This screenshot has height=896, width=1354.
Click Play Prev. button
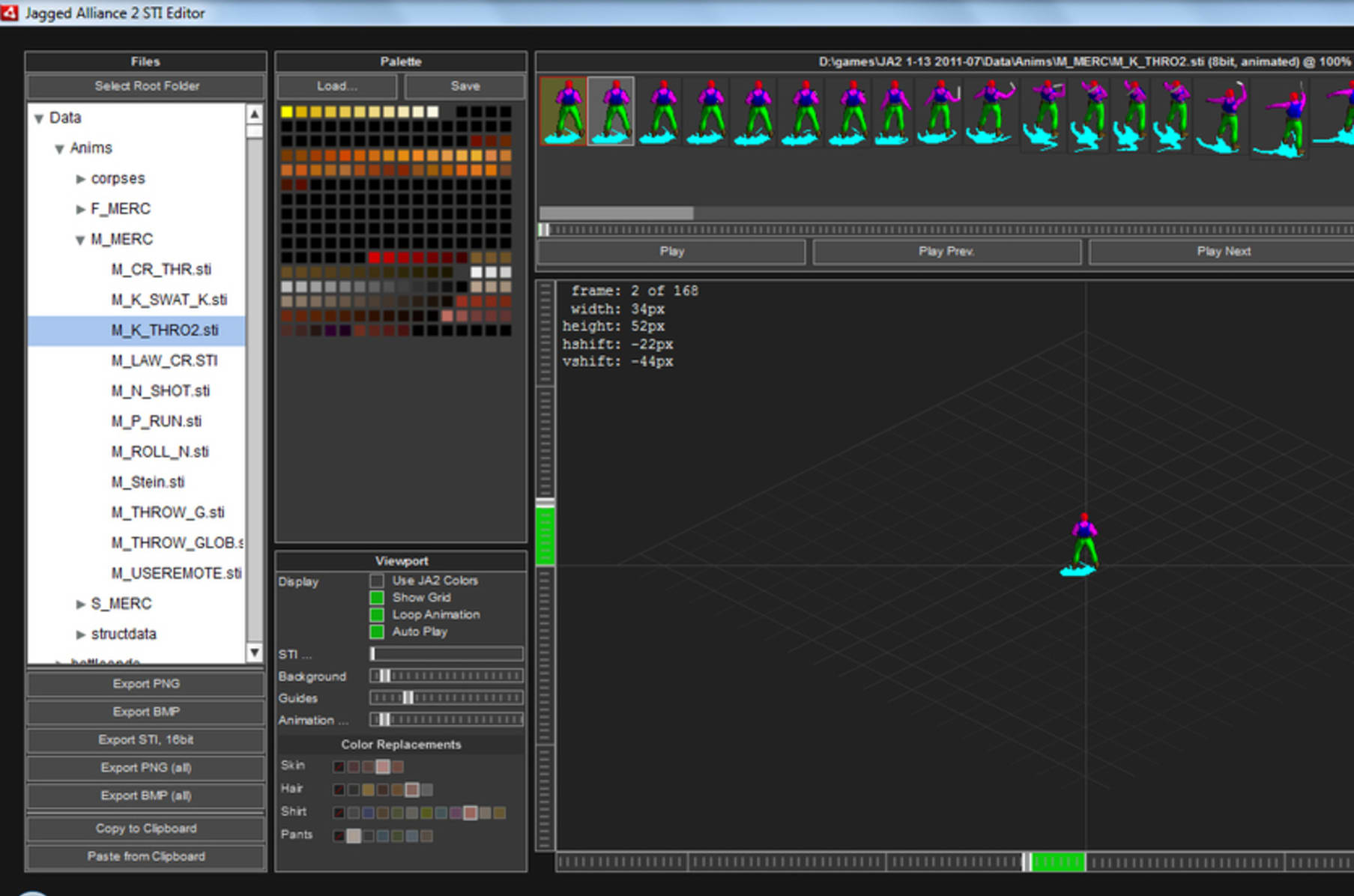[x=946, y=252]
